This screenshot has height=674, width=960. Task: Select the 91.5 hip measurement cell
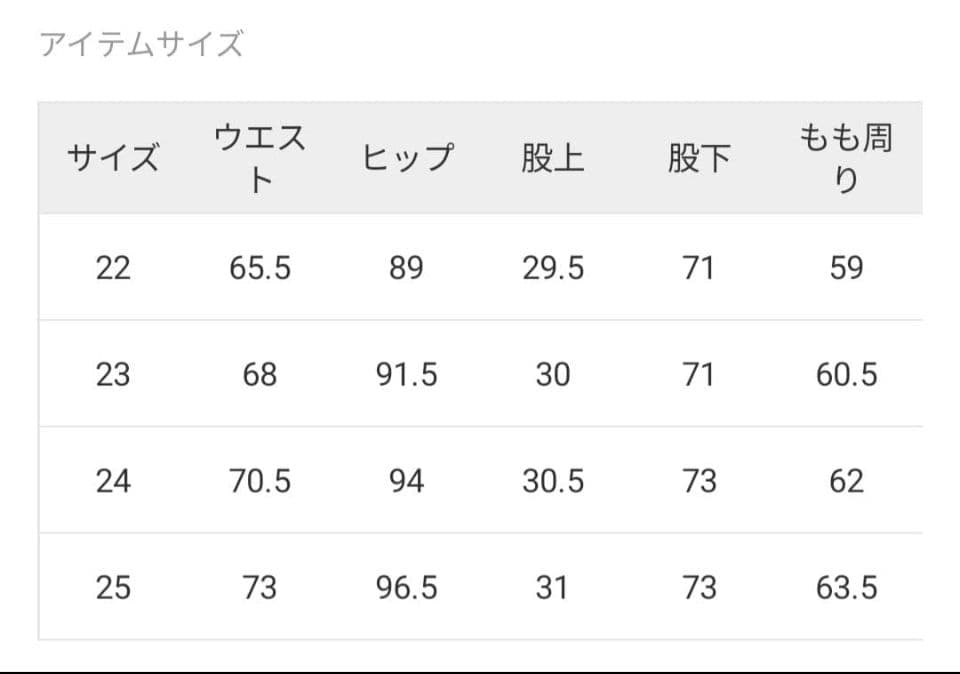pyautogui.click(x=407, y=374)
